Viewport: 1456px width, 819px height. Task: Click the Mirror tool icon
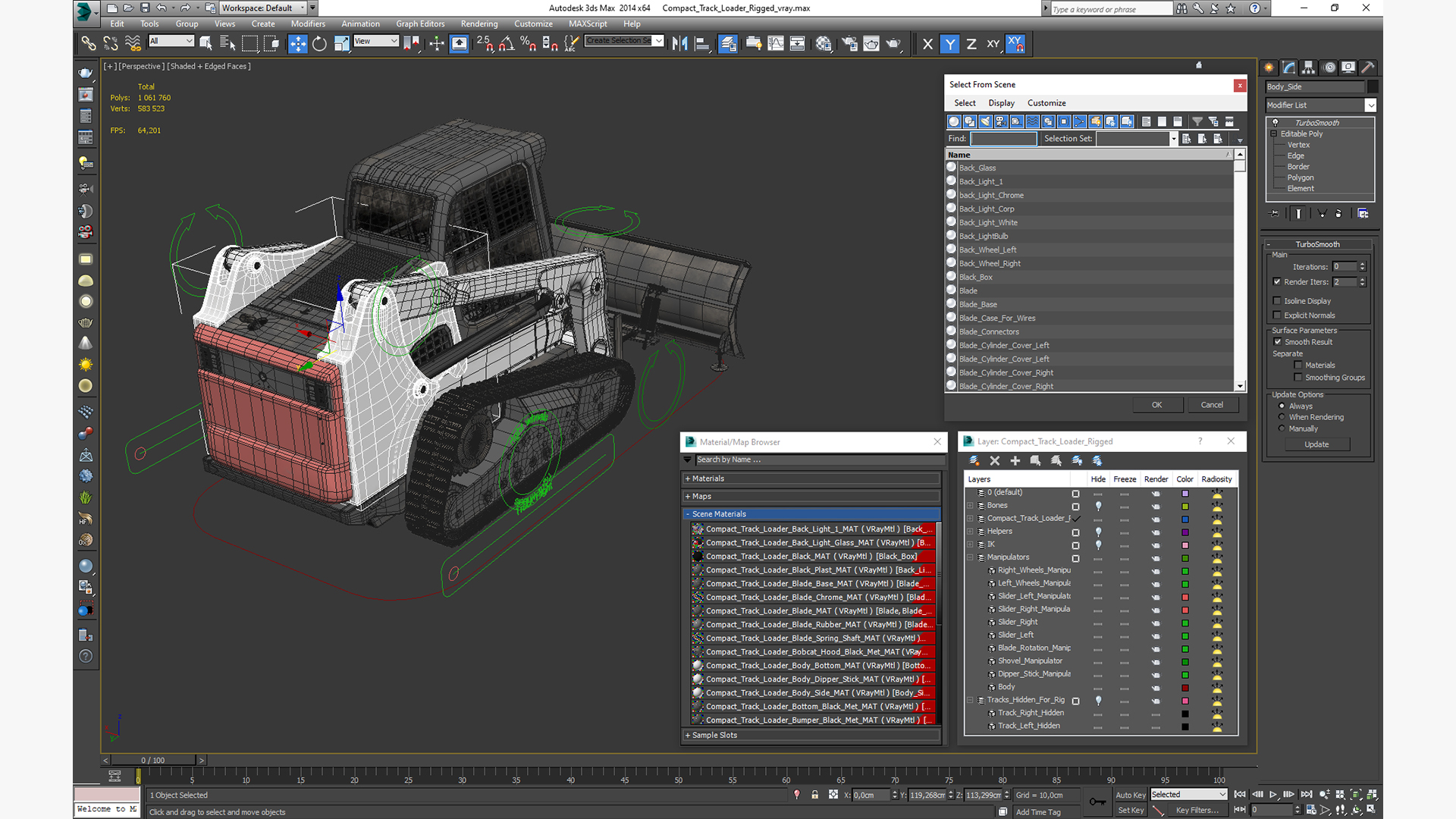(x=679, y=44)
